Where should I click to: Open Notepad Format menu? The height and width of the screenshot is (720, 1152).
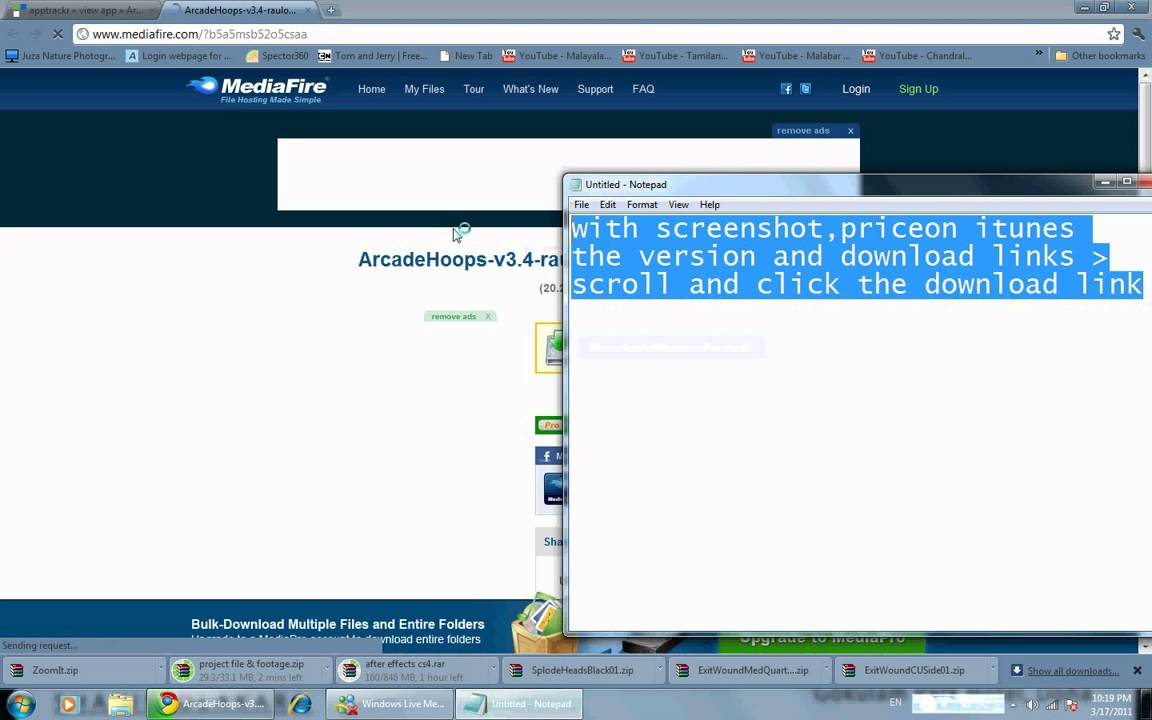click(x=642, y=205)
